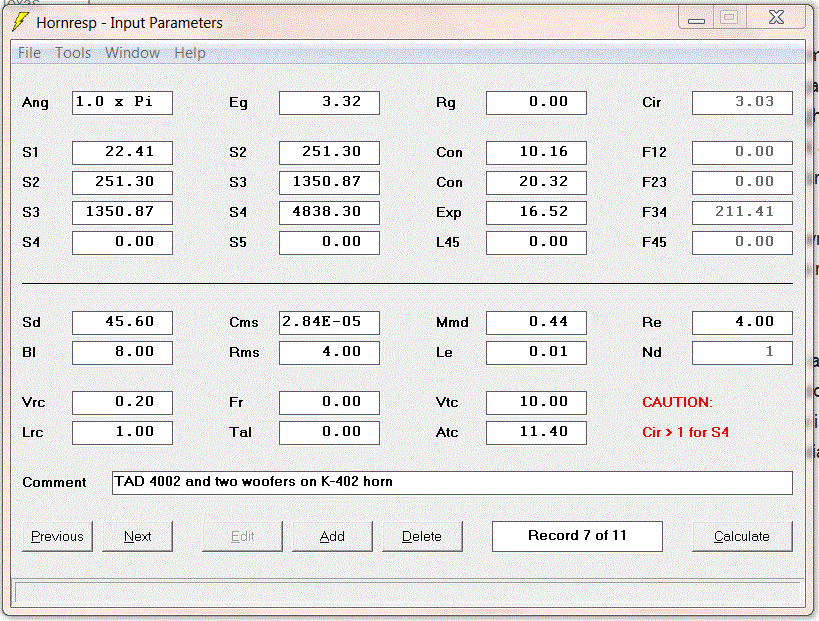Click the F23 field

(742, 183)
